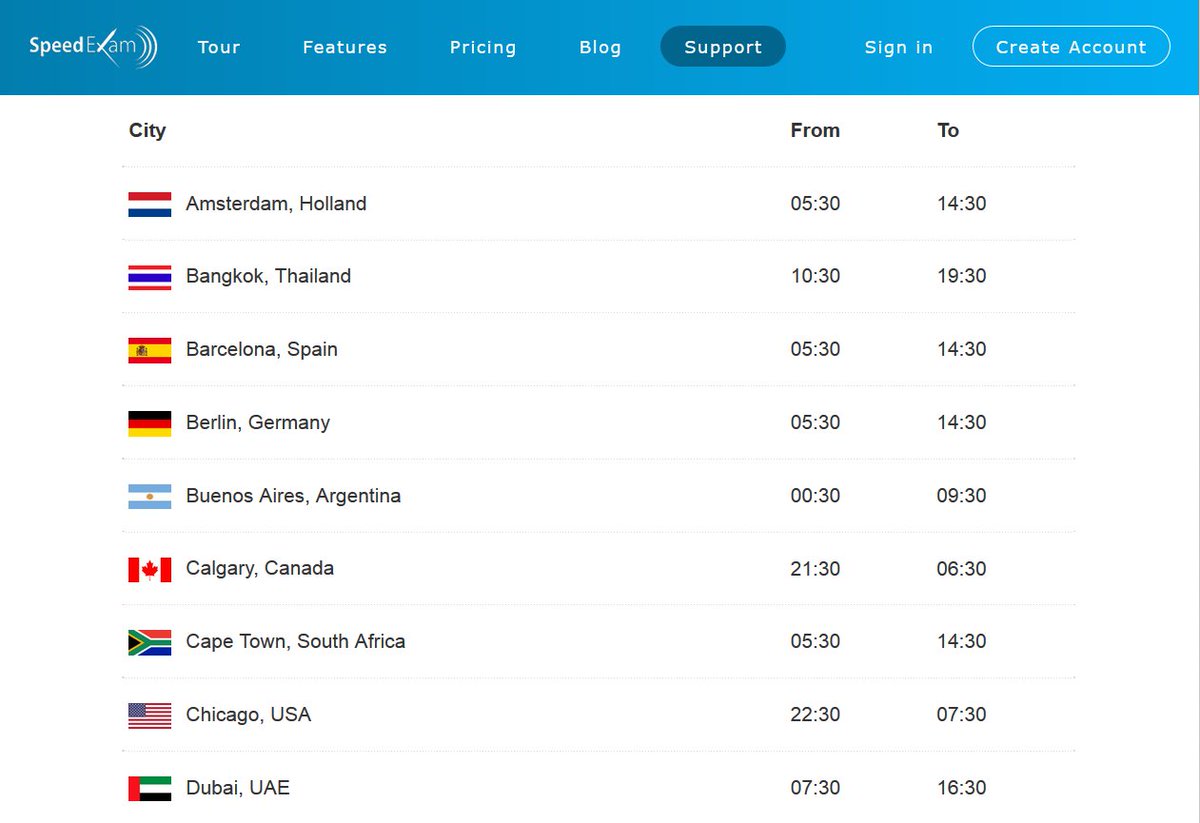This screenshot has width=1200, height=823.
Task: Click Berlin's To time 14:30
Action: pos(962,422)
